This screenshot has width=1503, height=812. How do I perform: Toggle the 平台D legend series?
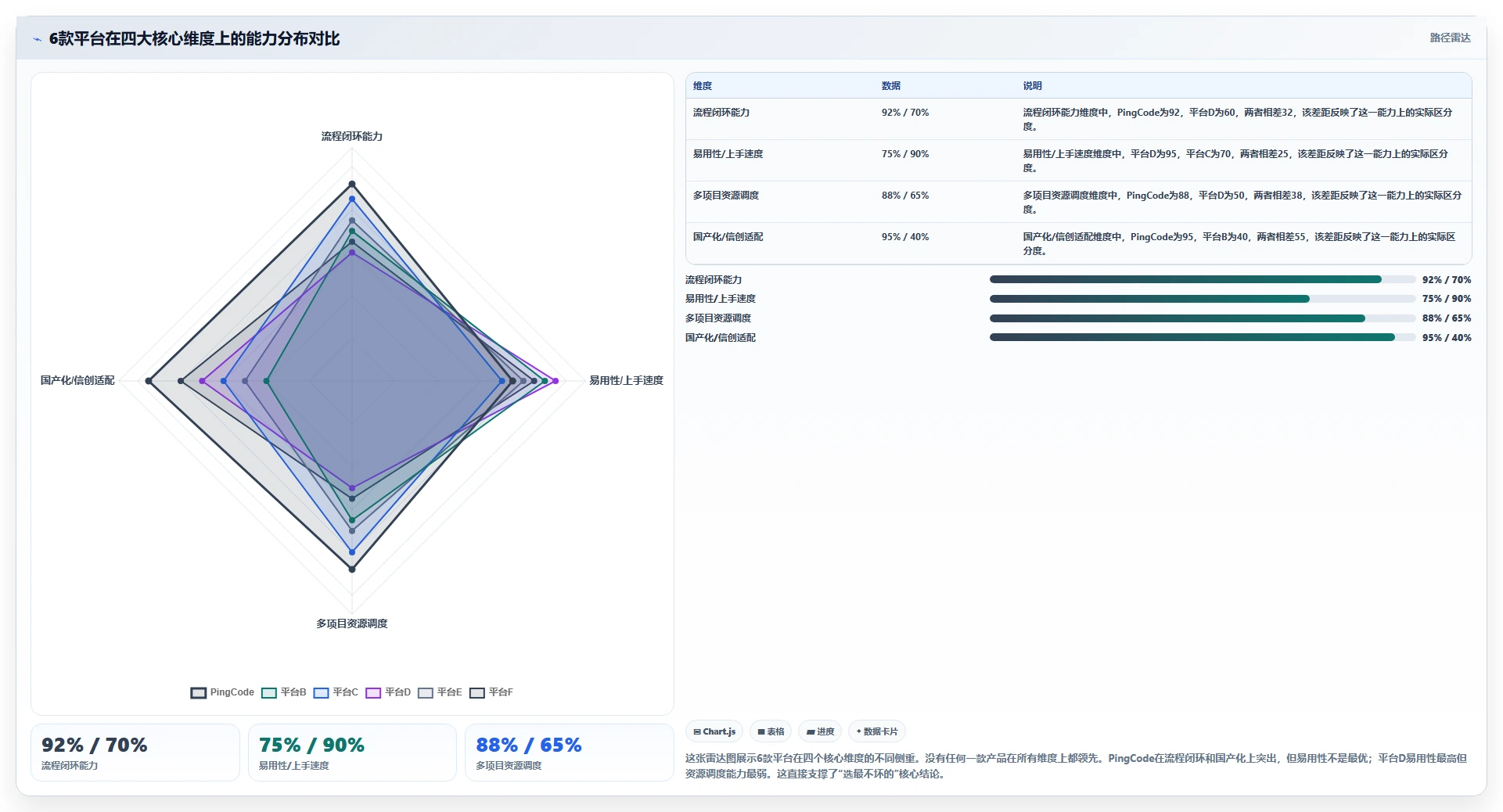click(x=388, y=692)
